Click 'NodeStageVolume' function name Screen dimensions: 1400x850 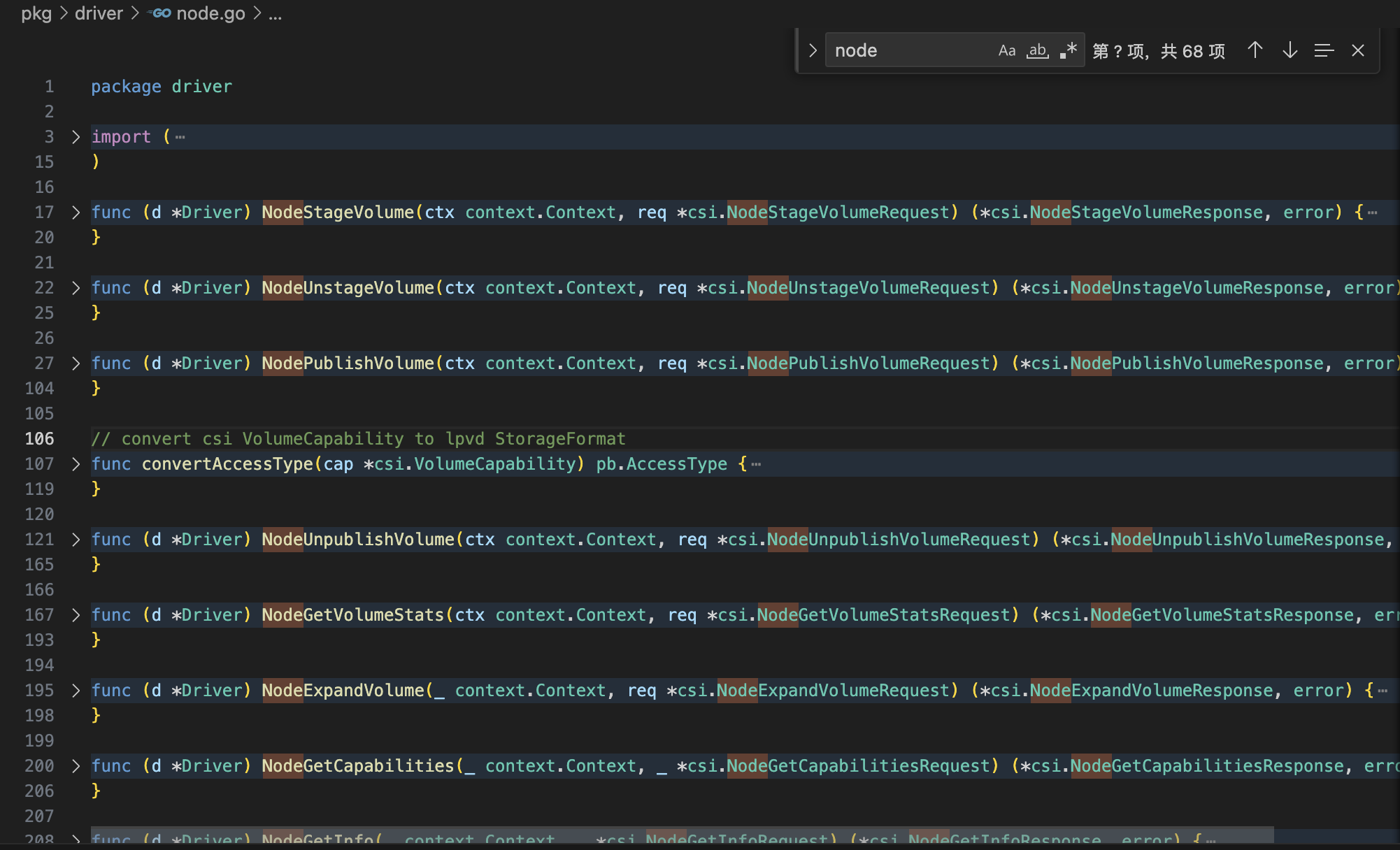tap(338, 212)
